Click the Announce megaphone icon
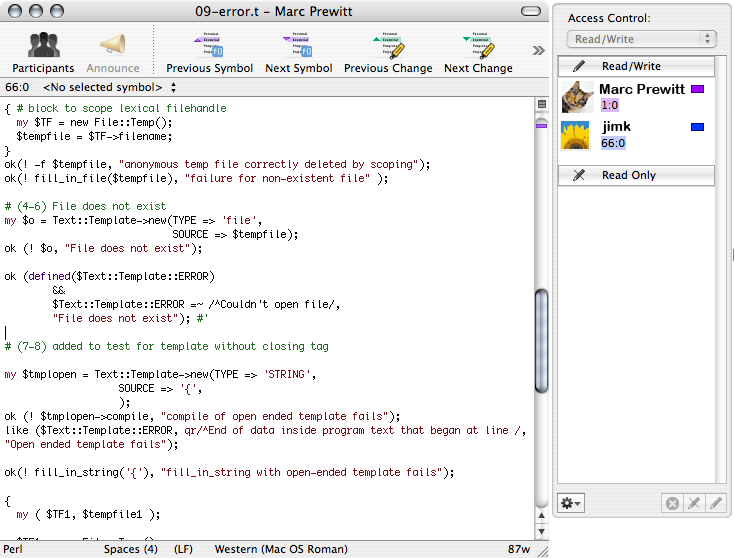 [x=112, y=46]
